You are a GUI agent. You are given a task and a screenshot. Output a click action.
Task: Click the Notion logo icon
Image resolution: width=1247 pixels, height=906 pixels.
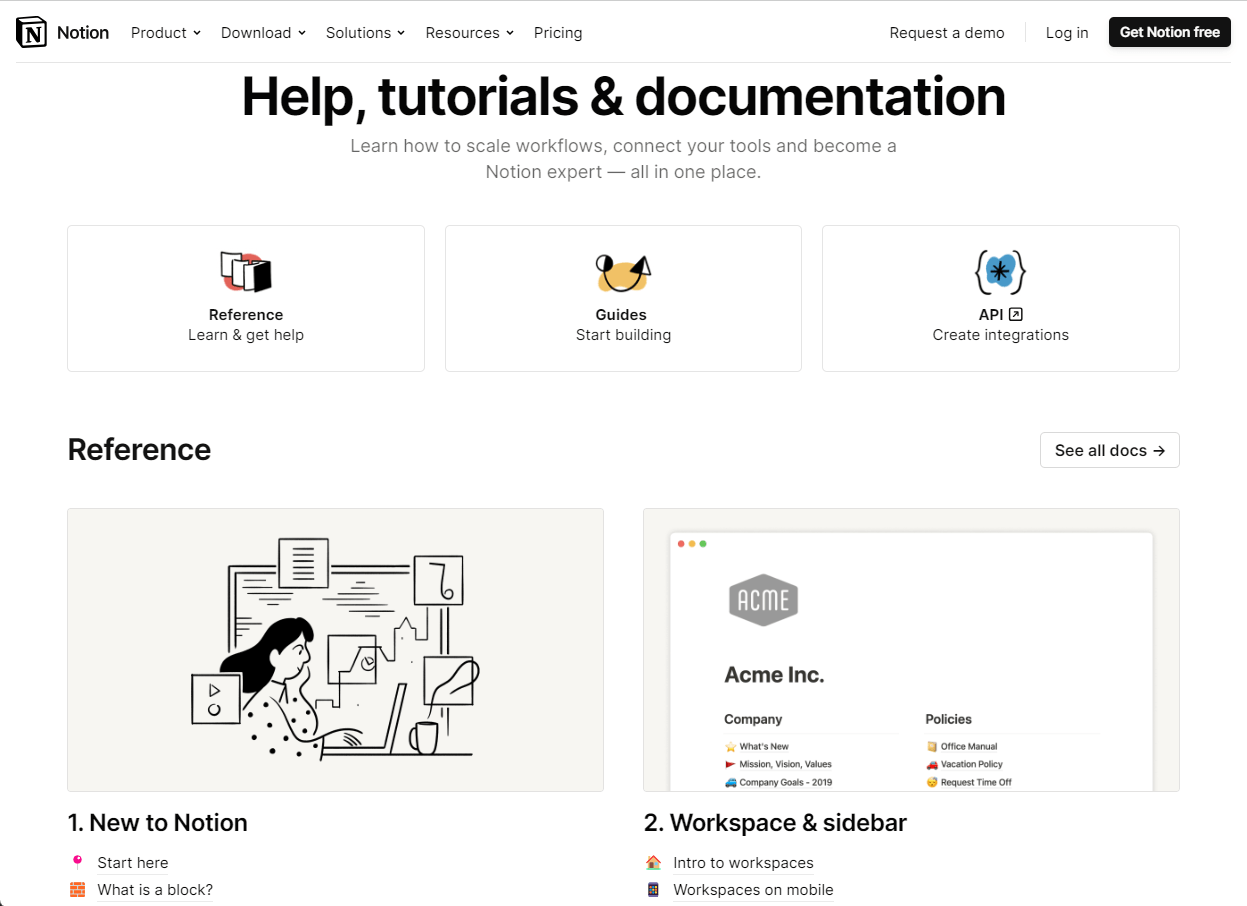31,32
